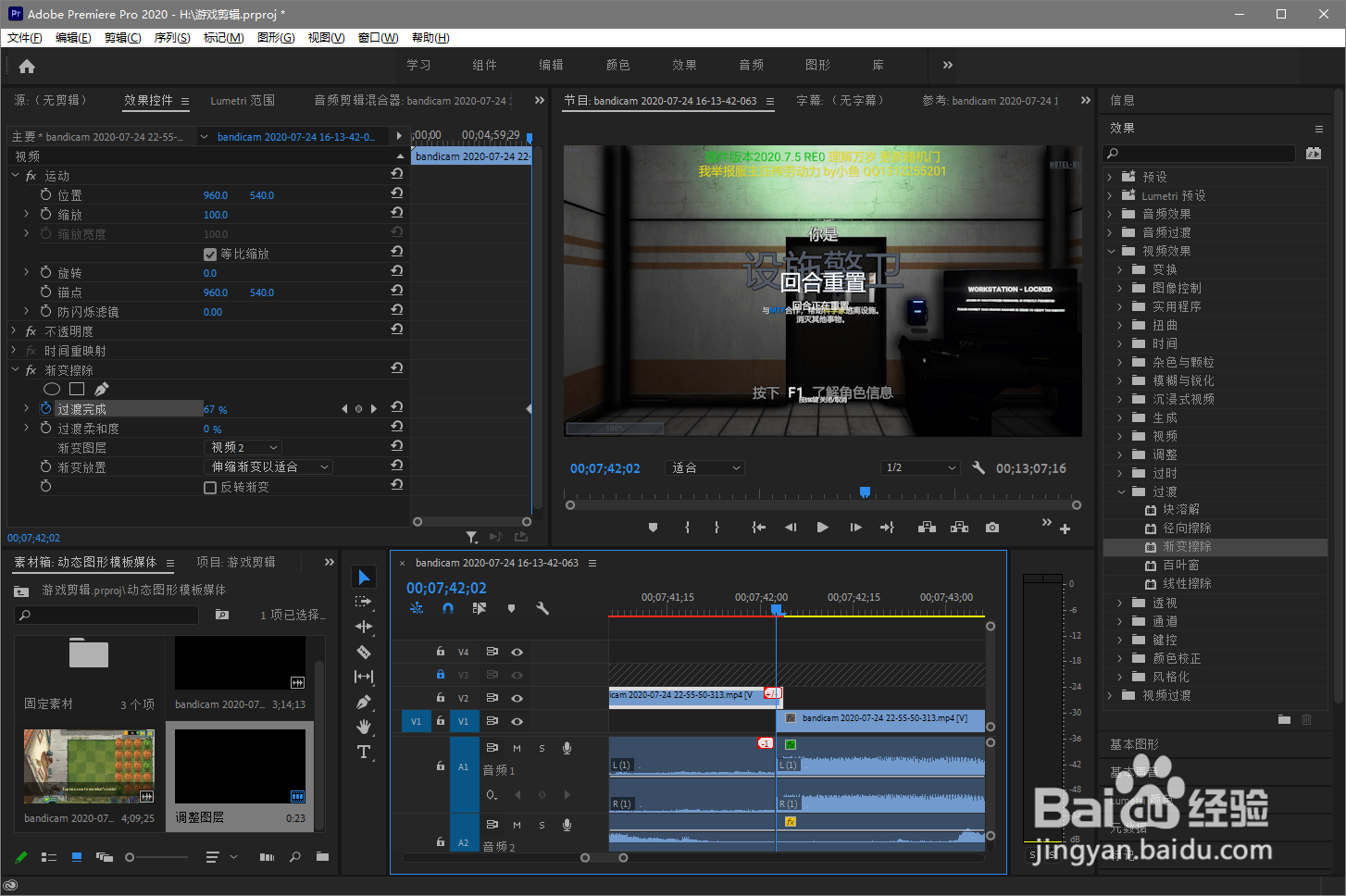The image size is (1346, 896).
Task: Select the Type tool
Action: point(364,752)
